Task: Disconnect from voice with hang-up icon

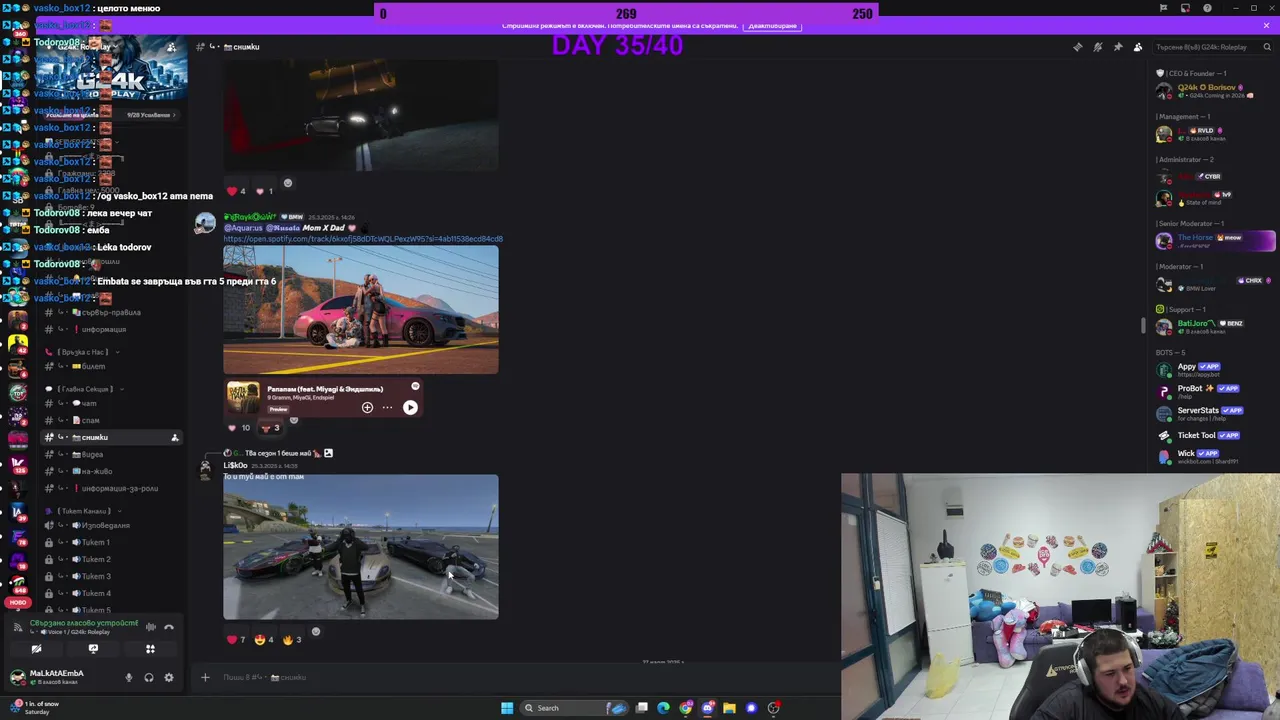Action: point(169,627)
